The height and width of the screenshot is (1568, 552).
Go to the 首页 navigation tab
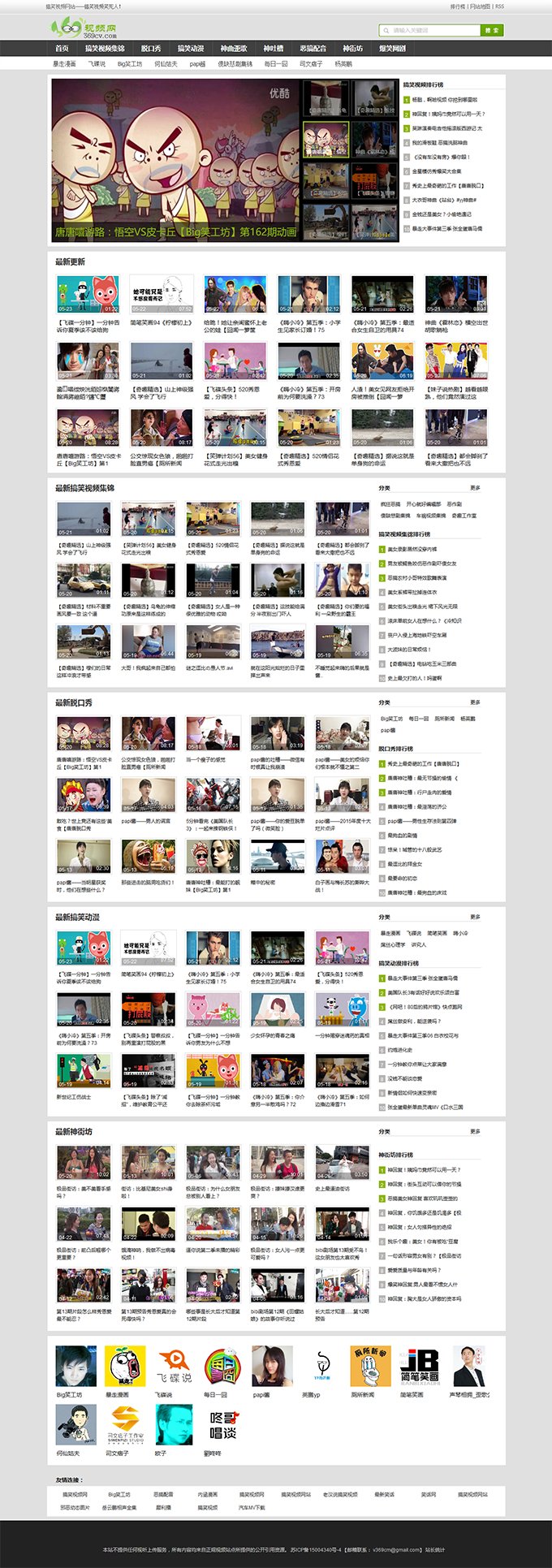[x=62, y=49]
